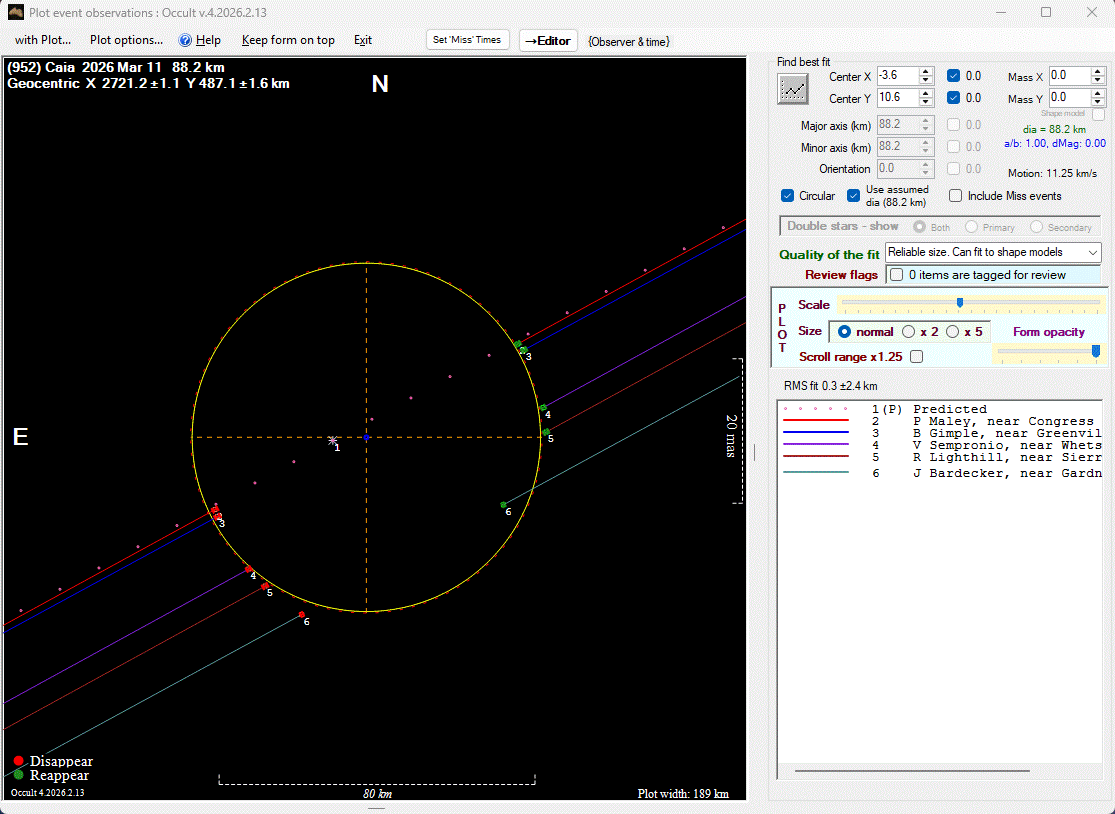Open the Quality of the fit dropdown
Image resolution: width=1115 pixels, height=814 pixels.
coord(1092,253)
